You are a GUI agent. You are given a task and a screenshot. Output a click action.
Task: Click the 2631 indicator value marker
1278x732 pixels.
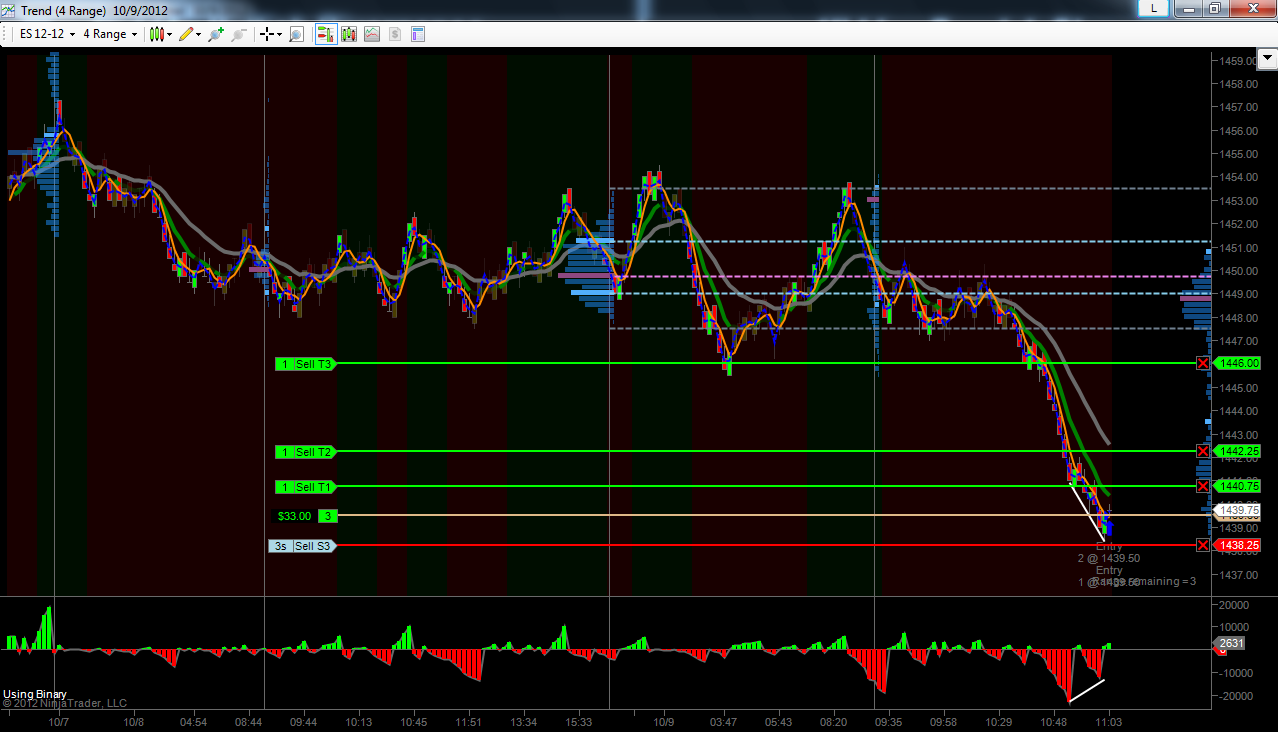coord(1231,644)
